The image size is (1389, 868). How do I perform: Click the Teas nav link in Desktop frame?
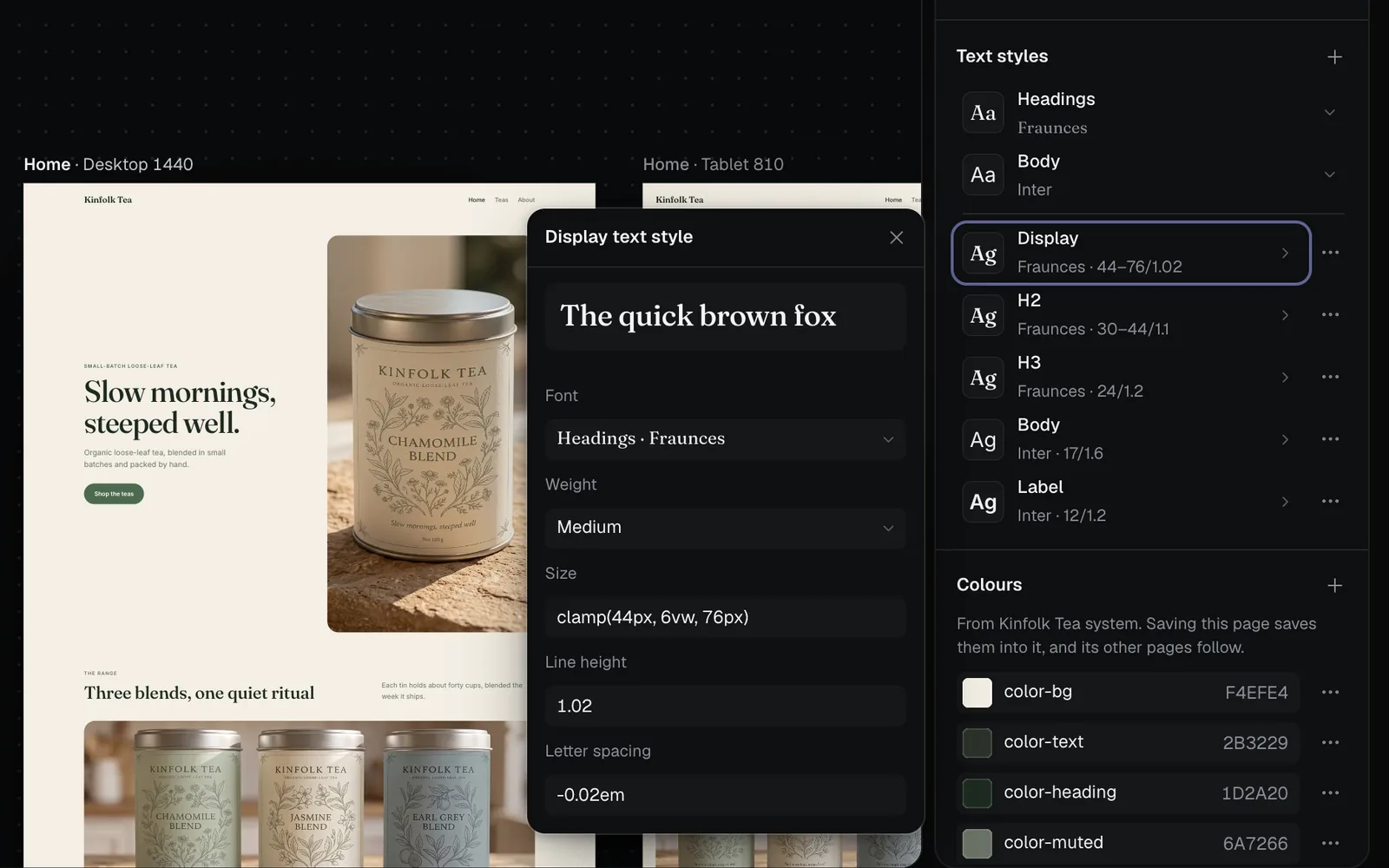coord(502,201)
